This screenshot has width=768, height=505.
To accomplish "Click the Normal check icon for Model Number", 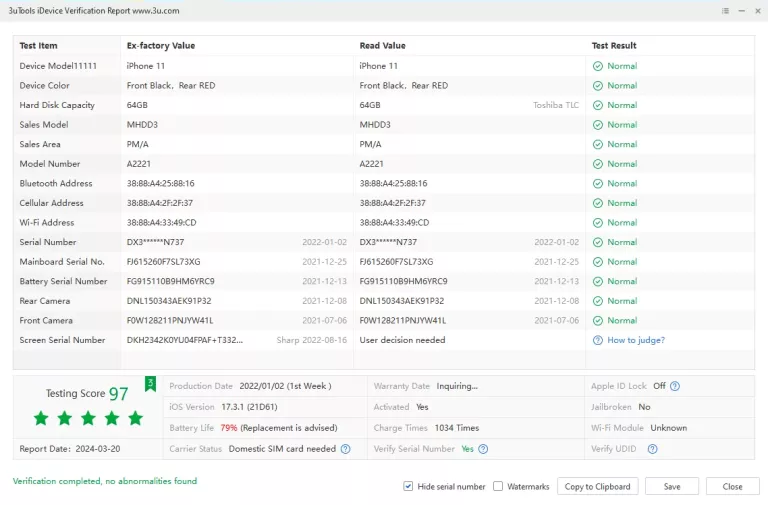I will click(598, 164).
